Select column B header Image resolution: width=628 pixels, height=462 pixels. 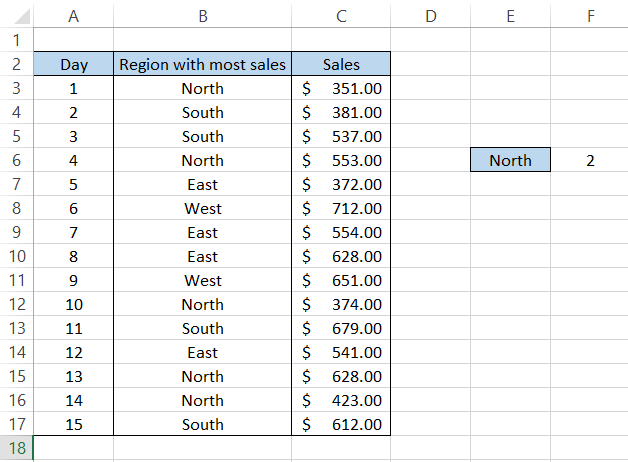203,16
